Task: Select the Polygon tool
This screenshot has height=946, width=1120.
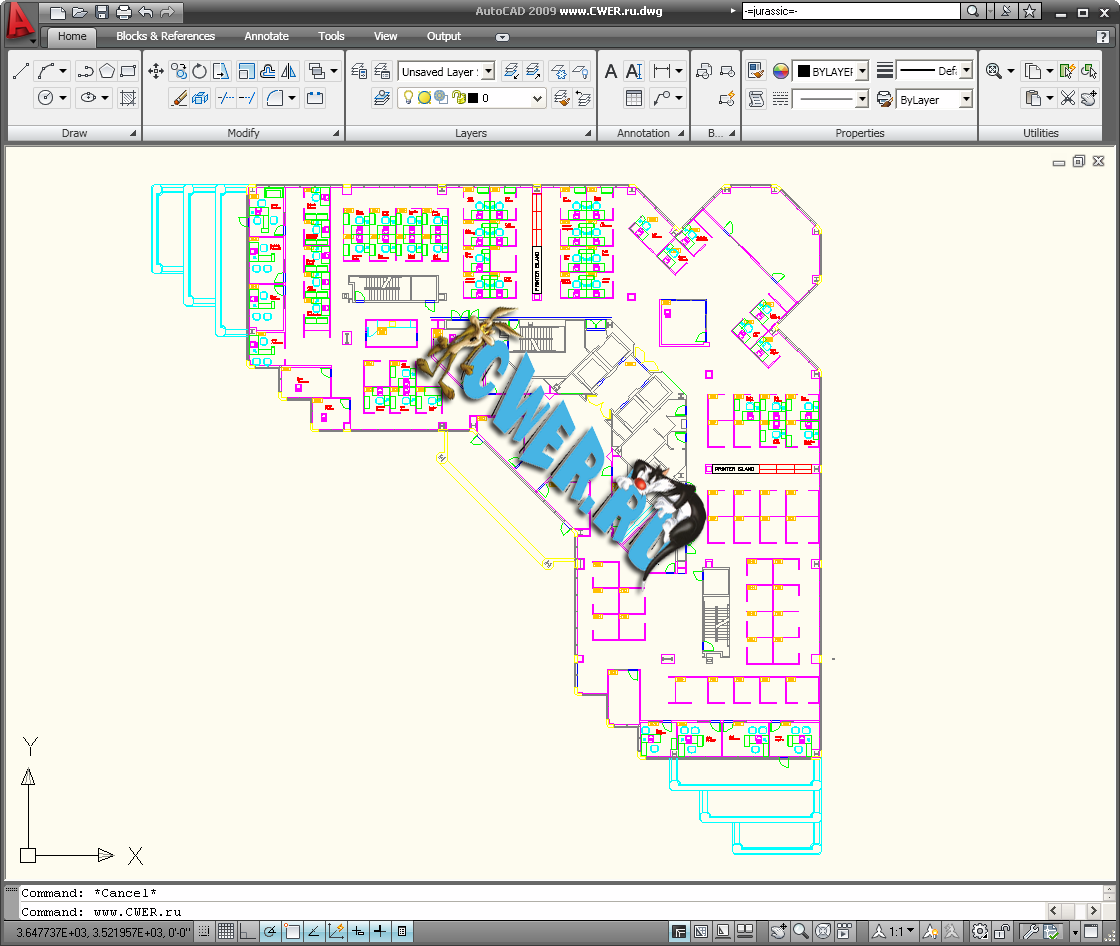Action: [x=105, y=70]
